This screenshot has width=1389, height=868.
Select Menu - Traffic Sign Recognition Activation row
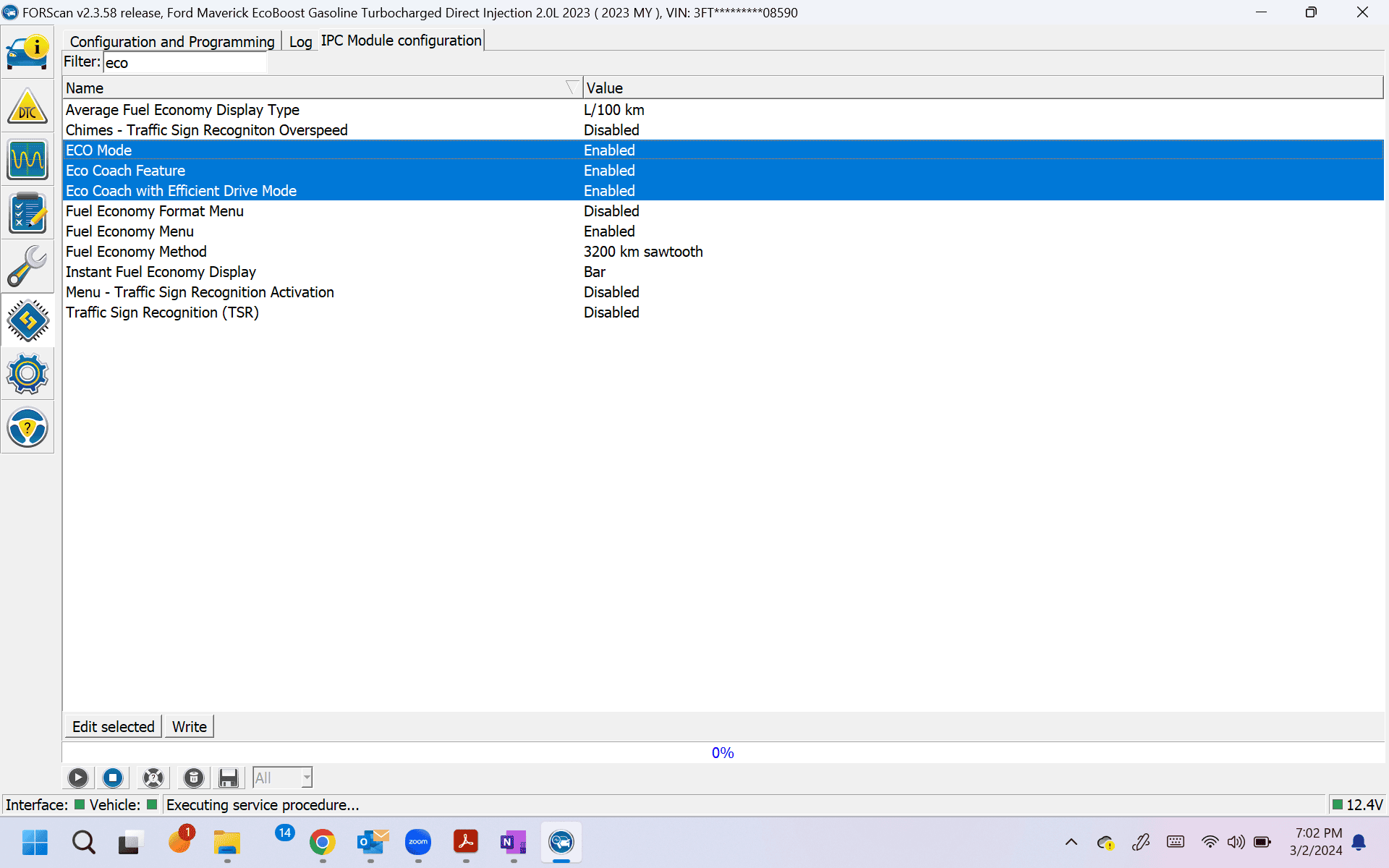coord(723,292)
